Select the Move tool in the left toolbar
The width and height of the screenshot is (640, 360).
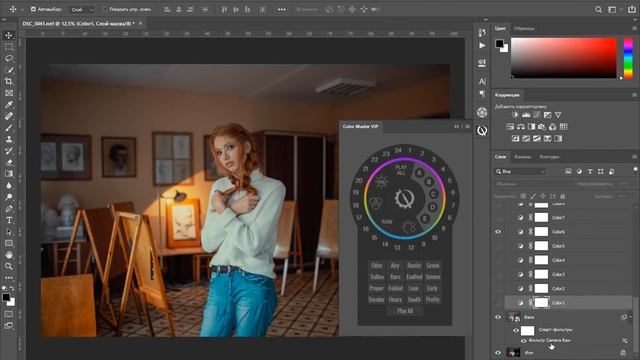coord(9,36)
